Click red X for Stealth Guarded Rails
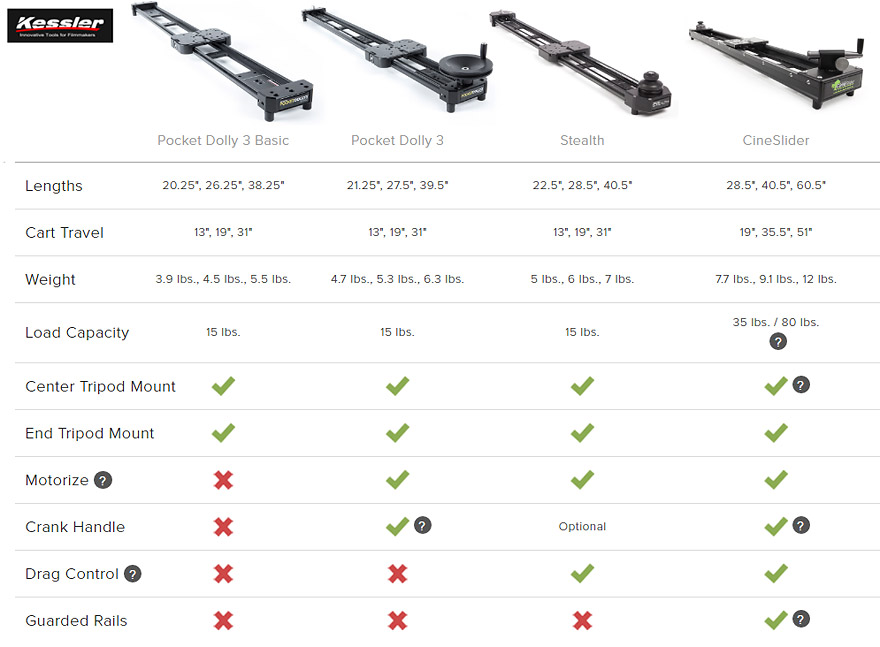The height and width of the screenshot is (647, 880). [583, 621]
